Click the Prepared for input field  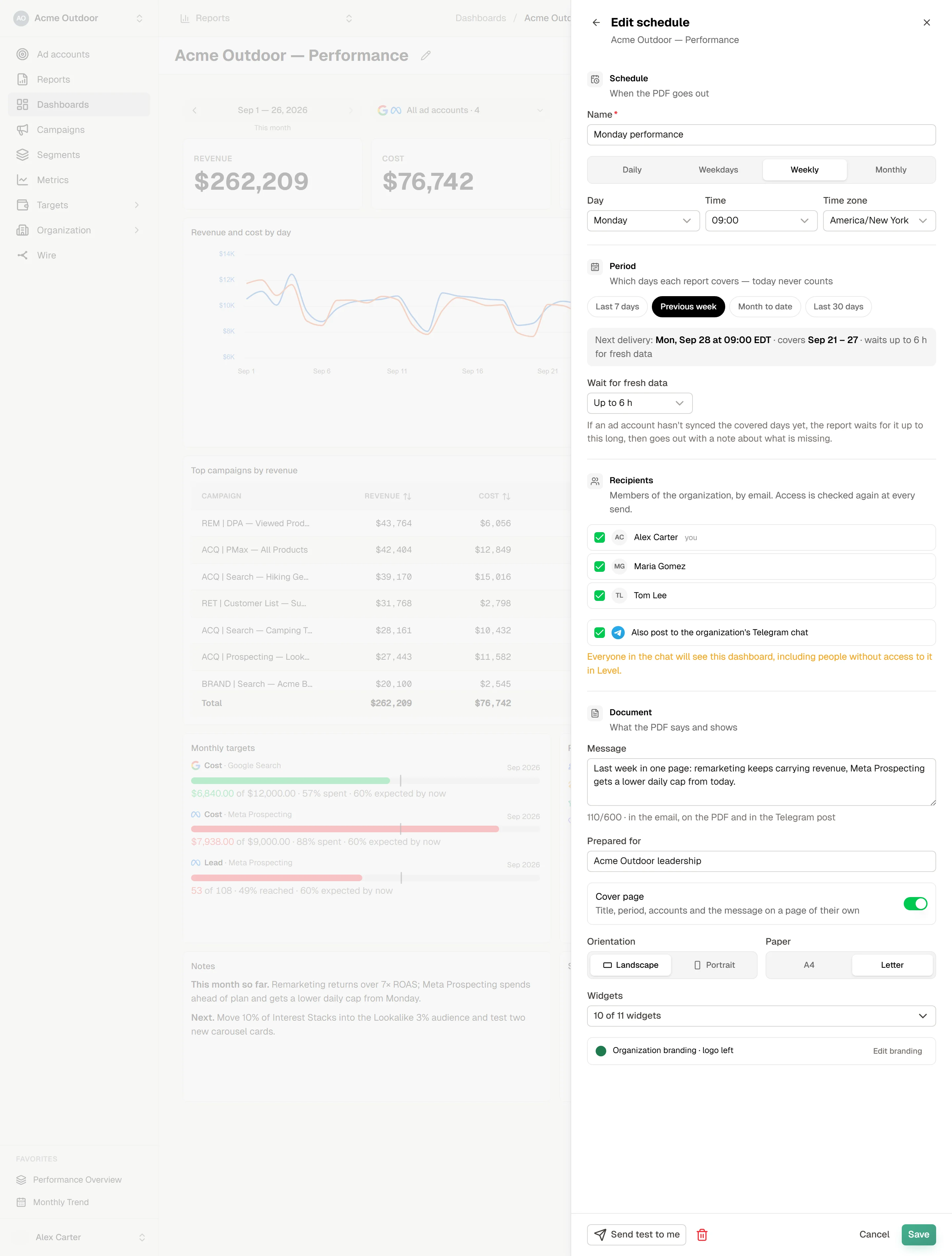tap(761, 861)
